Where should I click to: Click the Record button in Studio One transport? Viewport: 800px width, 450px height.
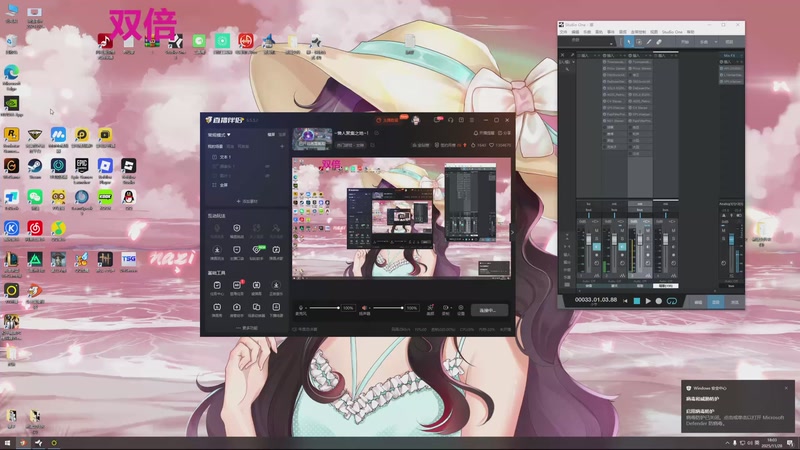[659, 301]
